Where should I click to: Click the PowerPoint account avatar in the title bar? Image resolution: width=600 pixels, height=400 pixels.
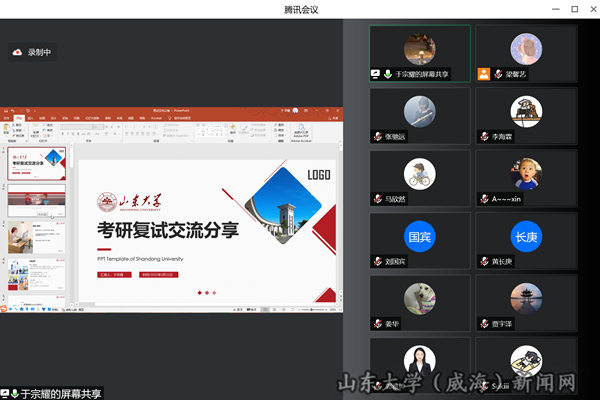click(x=295, y=111)
